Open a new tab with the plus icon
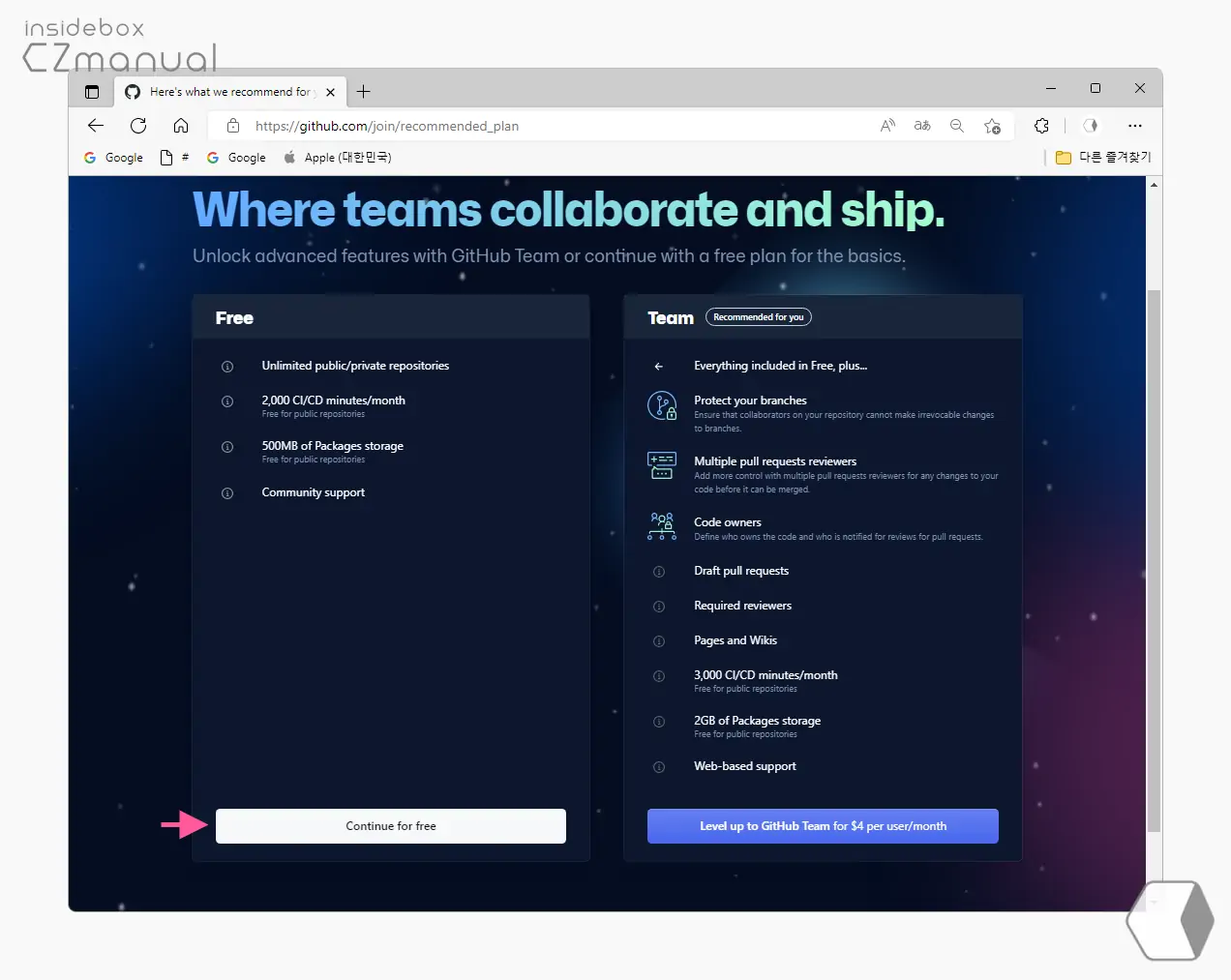 click(x=363, y=92)
